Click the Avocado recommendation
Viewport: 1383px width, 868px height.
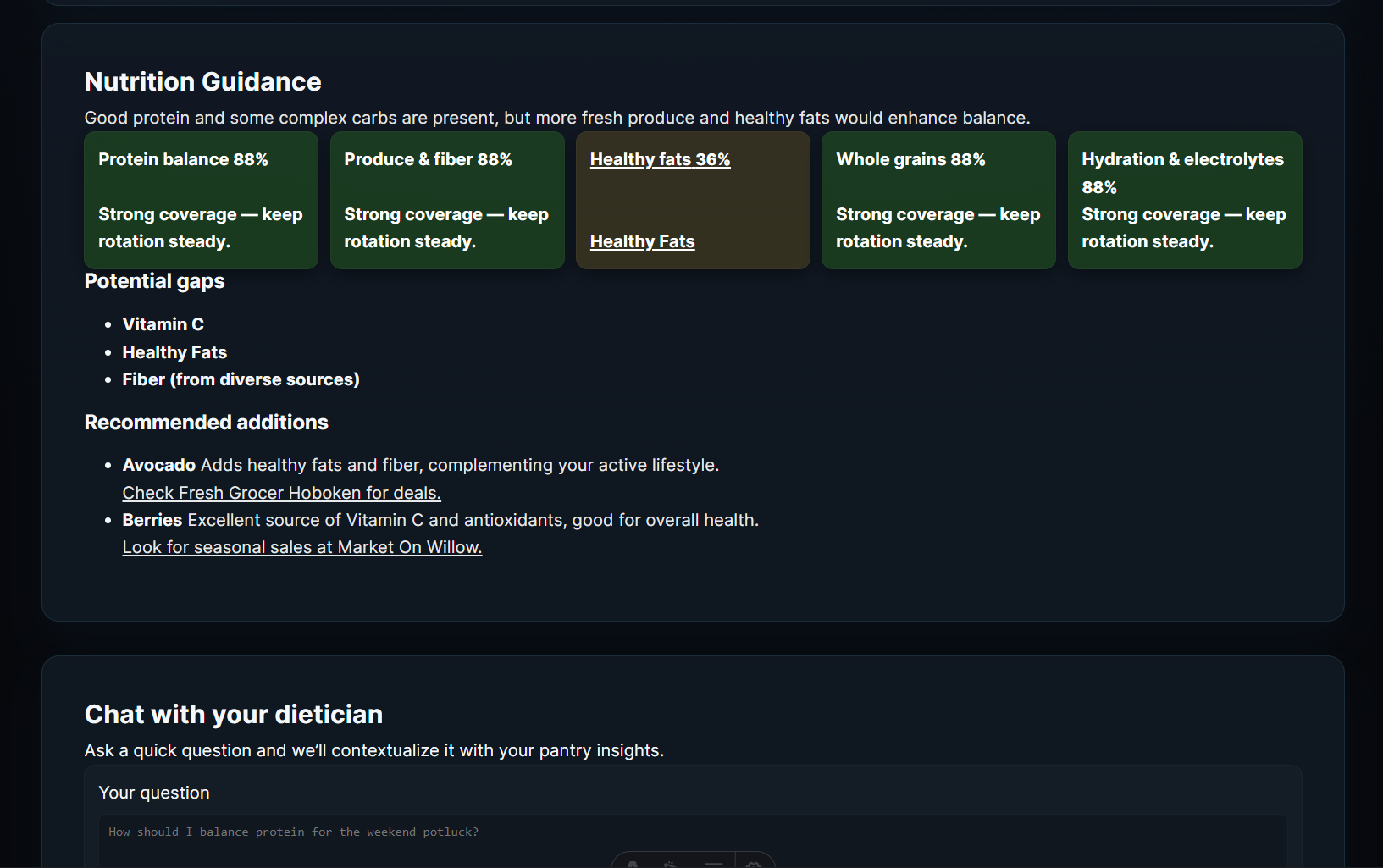tap(159, 465)
